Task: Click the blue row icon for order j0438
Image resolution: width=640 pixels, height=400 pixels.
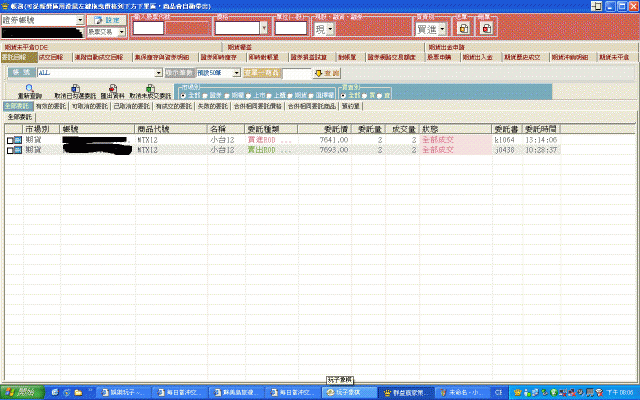Action: pos(18,150)
